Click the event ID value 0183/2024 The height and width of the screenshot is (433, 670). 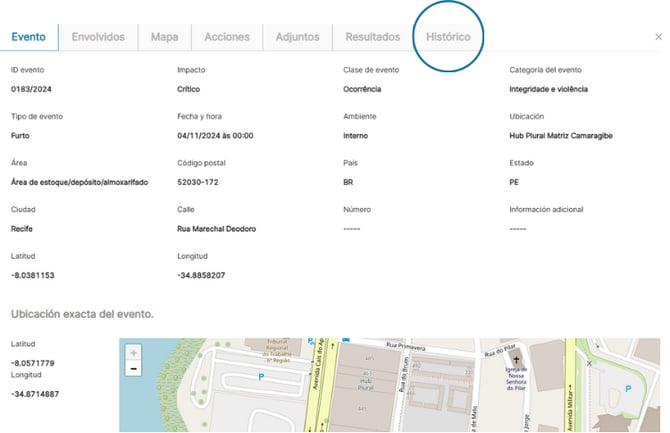[30, 89]
